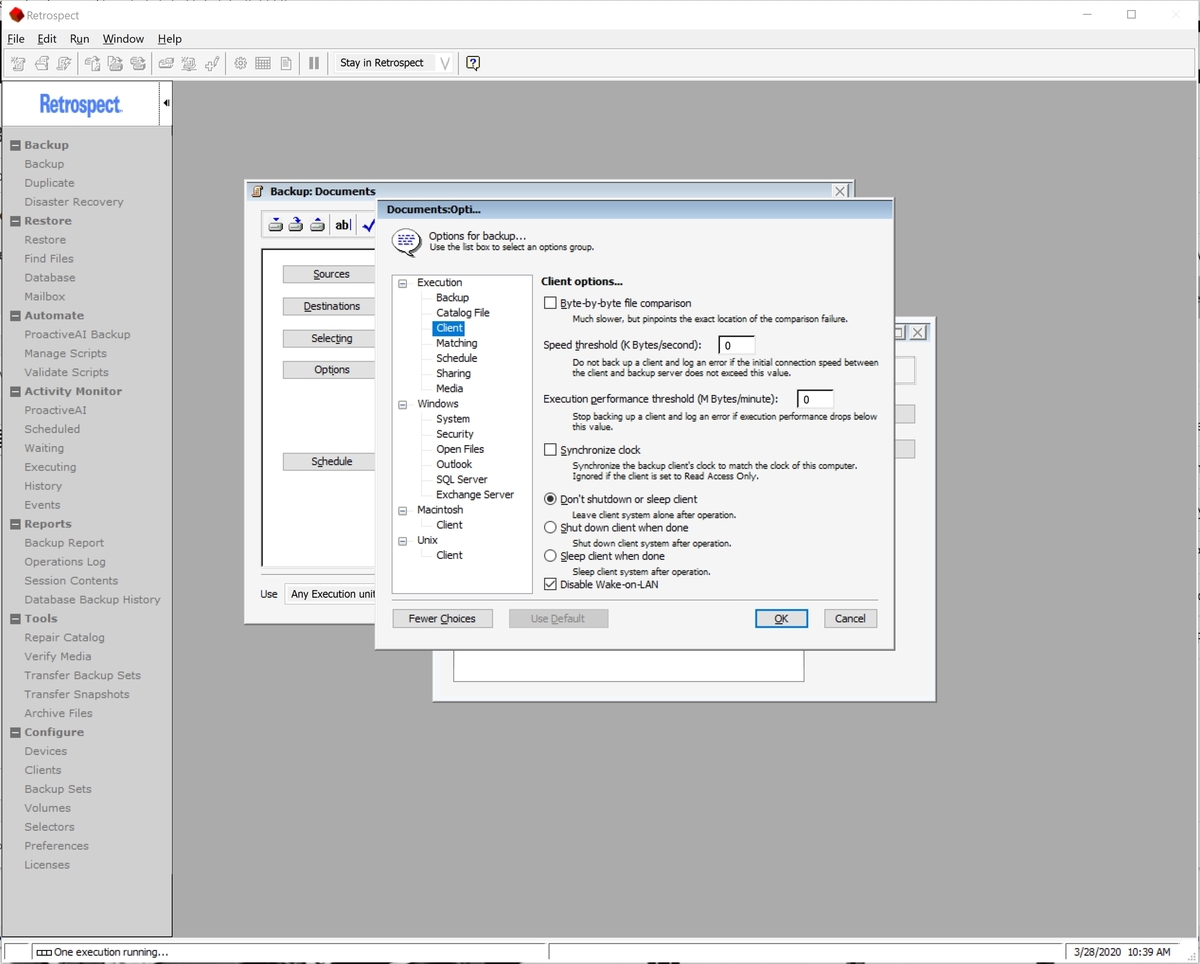
Task: Select Media in the options tree
Action: coord(449,388)
